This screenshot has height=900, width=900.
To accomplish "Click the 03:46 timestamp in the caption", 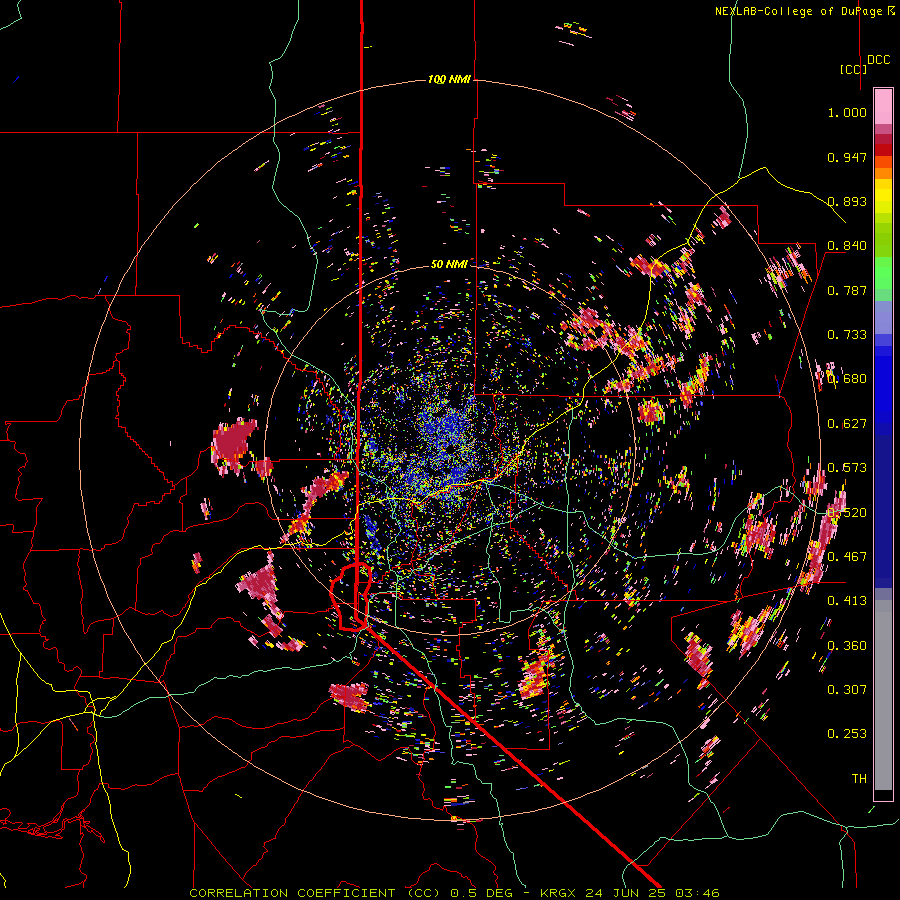I will (x=697, y=893).
